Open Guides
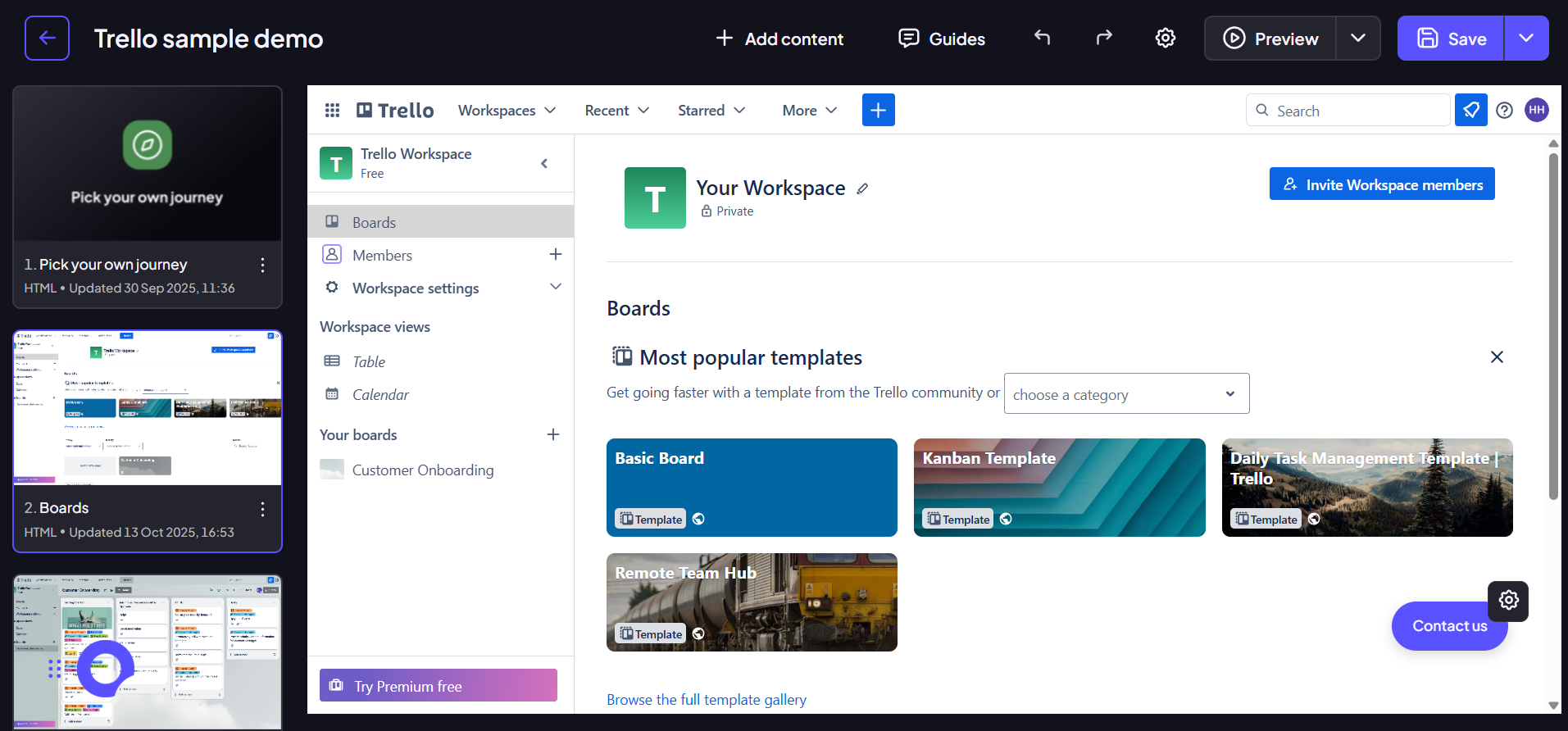 [x=942, y=39]
